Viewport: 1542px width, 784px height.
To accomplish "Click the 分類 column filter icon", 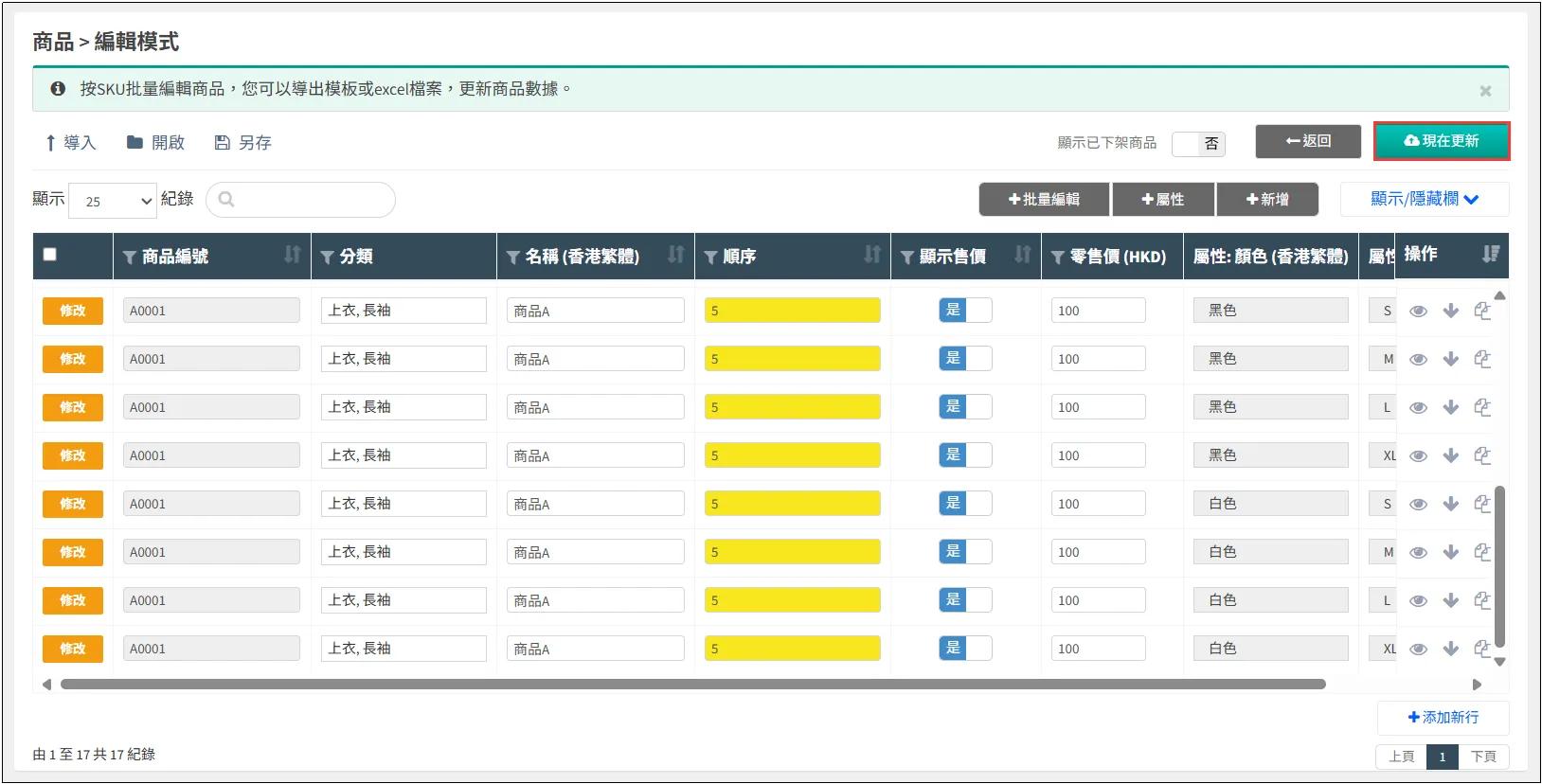I will (327, 258).
